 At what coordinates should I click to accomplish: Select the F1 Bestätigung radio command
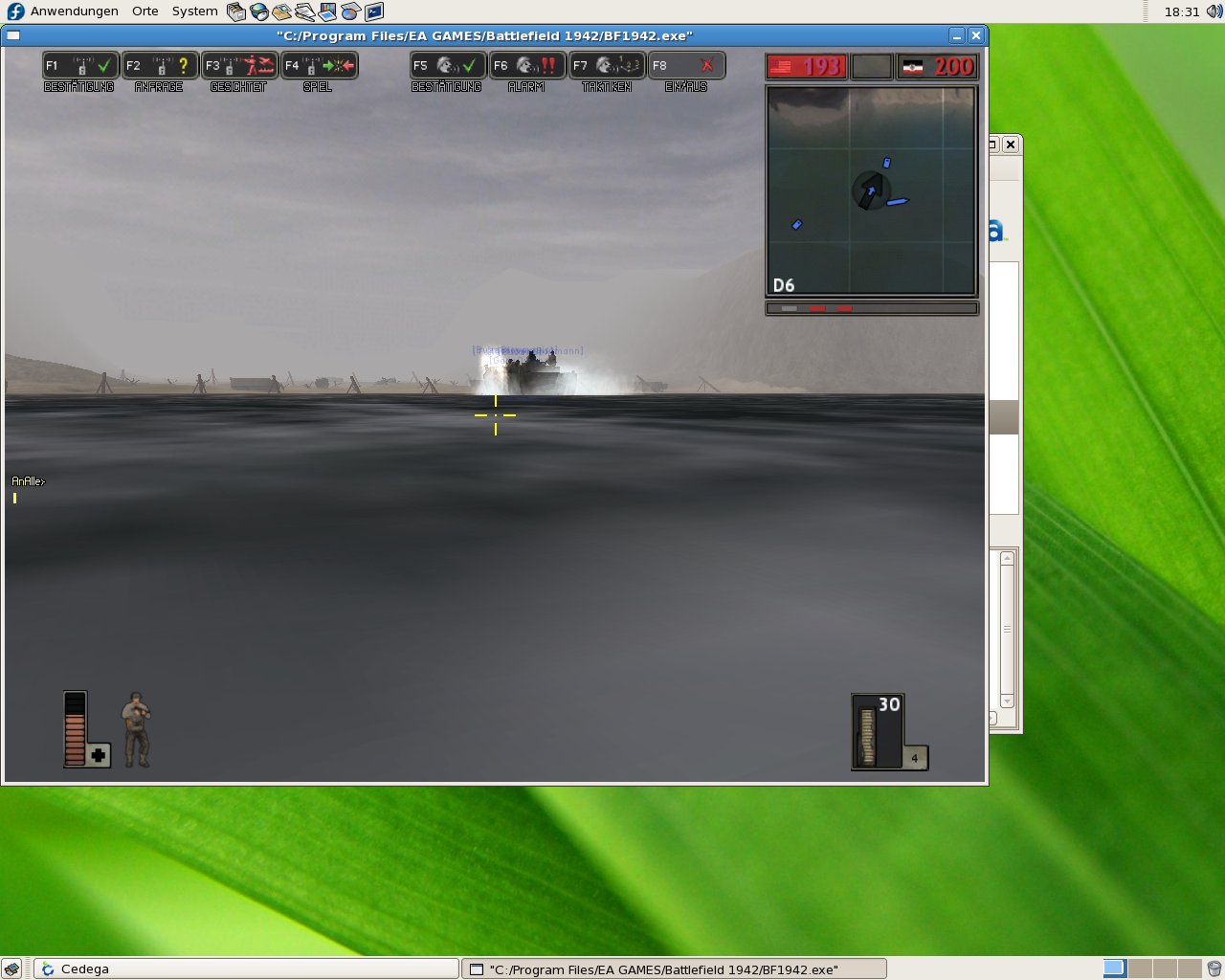[80, 65]
